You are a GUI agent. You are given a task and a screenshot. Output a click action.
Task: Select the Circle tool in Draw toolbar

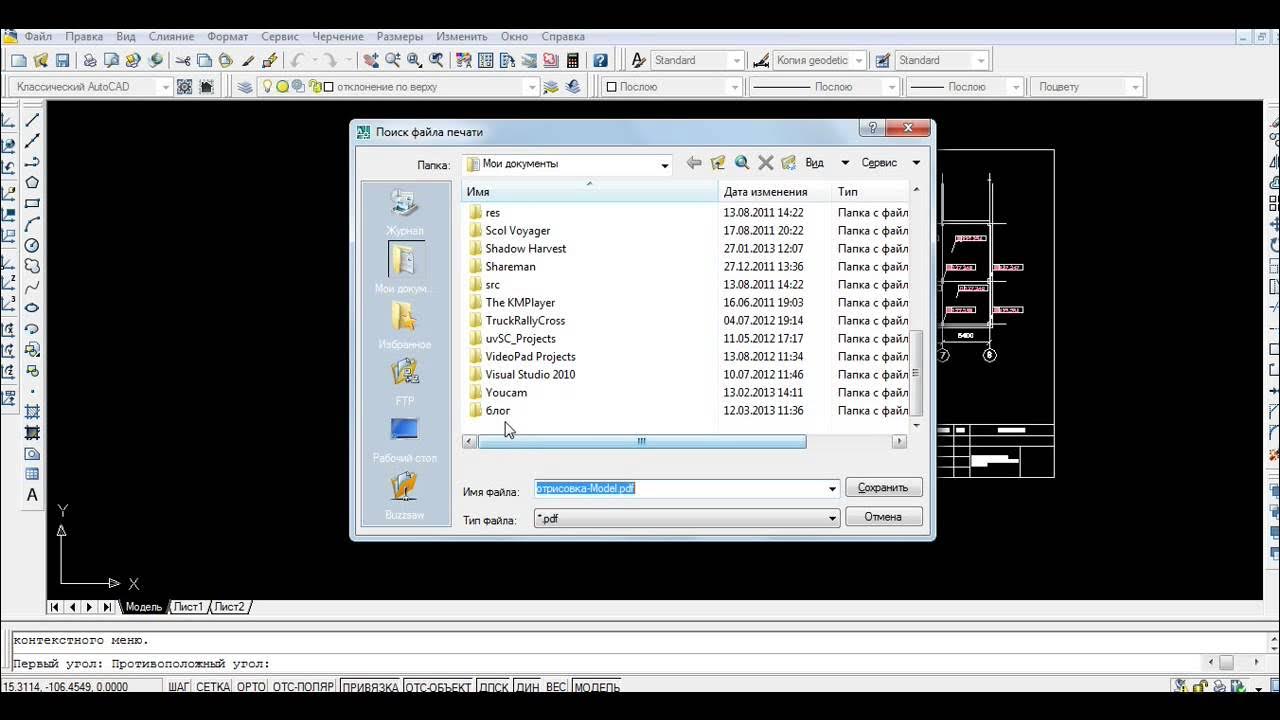(32, 245)
